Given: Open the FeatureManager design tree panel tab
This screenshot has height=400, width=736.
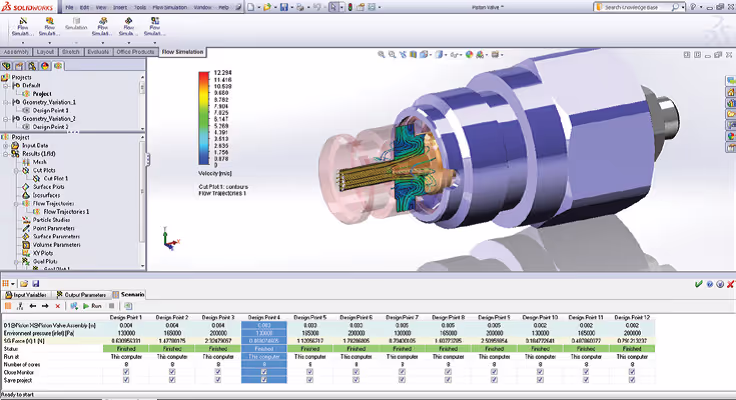Looking at the screenshot, I should (7, 66).
